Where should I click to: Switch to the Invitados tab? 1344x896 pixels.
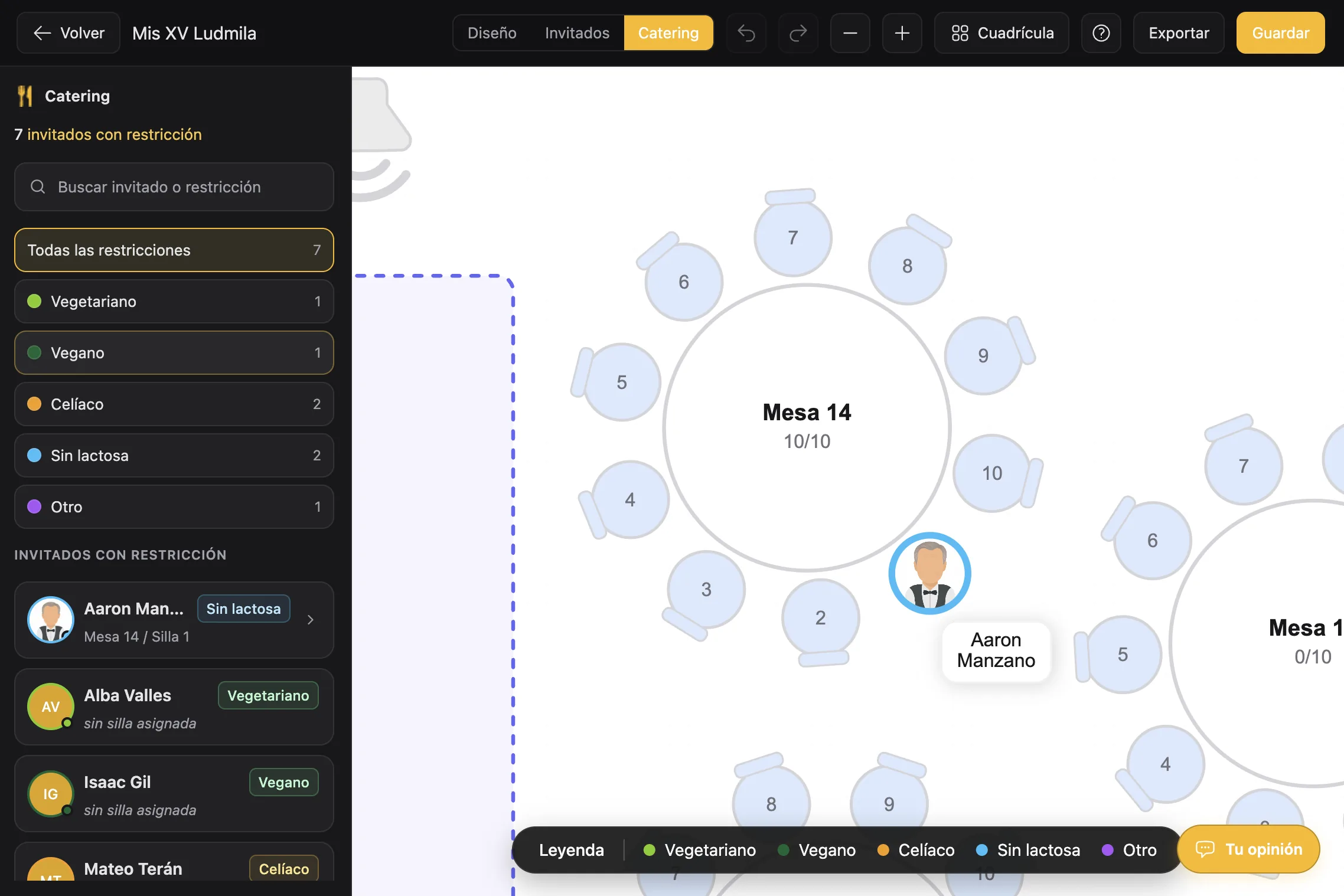coord(577,33)
